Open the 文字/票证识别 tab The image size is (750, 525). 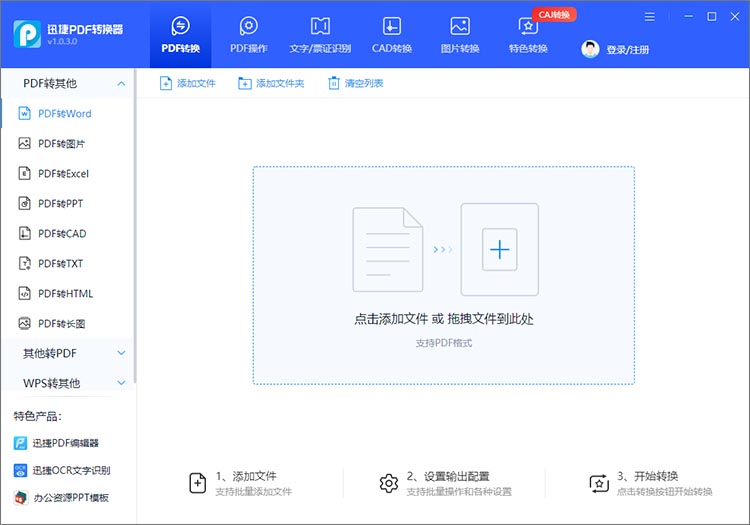pyautogui.click(x=320, y=35)
